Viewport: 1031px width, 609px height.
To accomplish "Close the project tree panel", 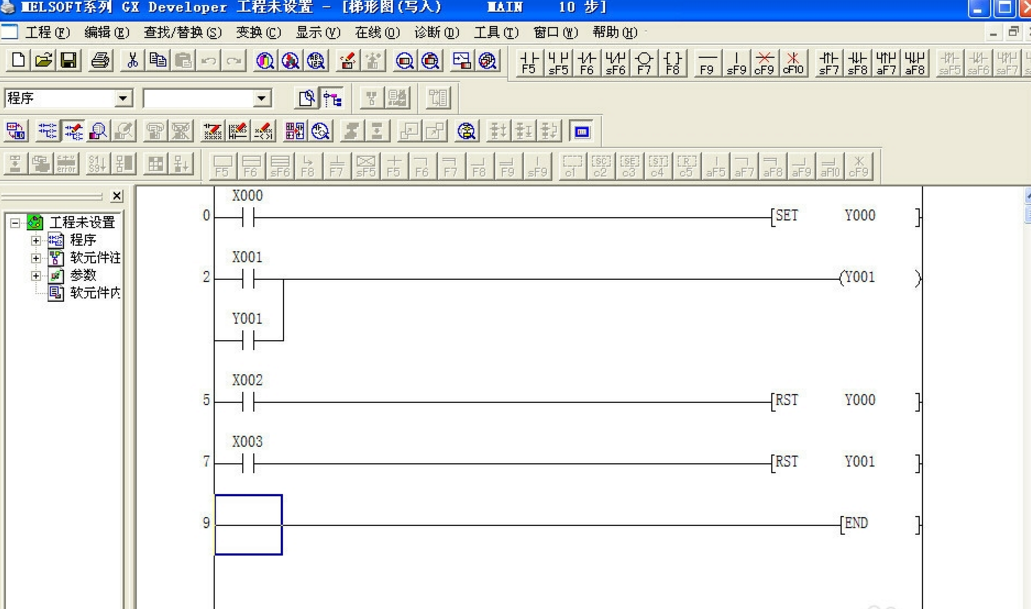I will [117, 196].
